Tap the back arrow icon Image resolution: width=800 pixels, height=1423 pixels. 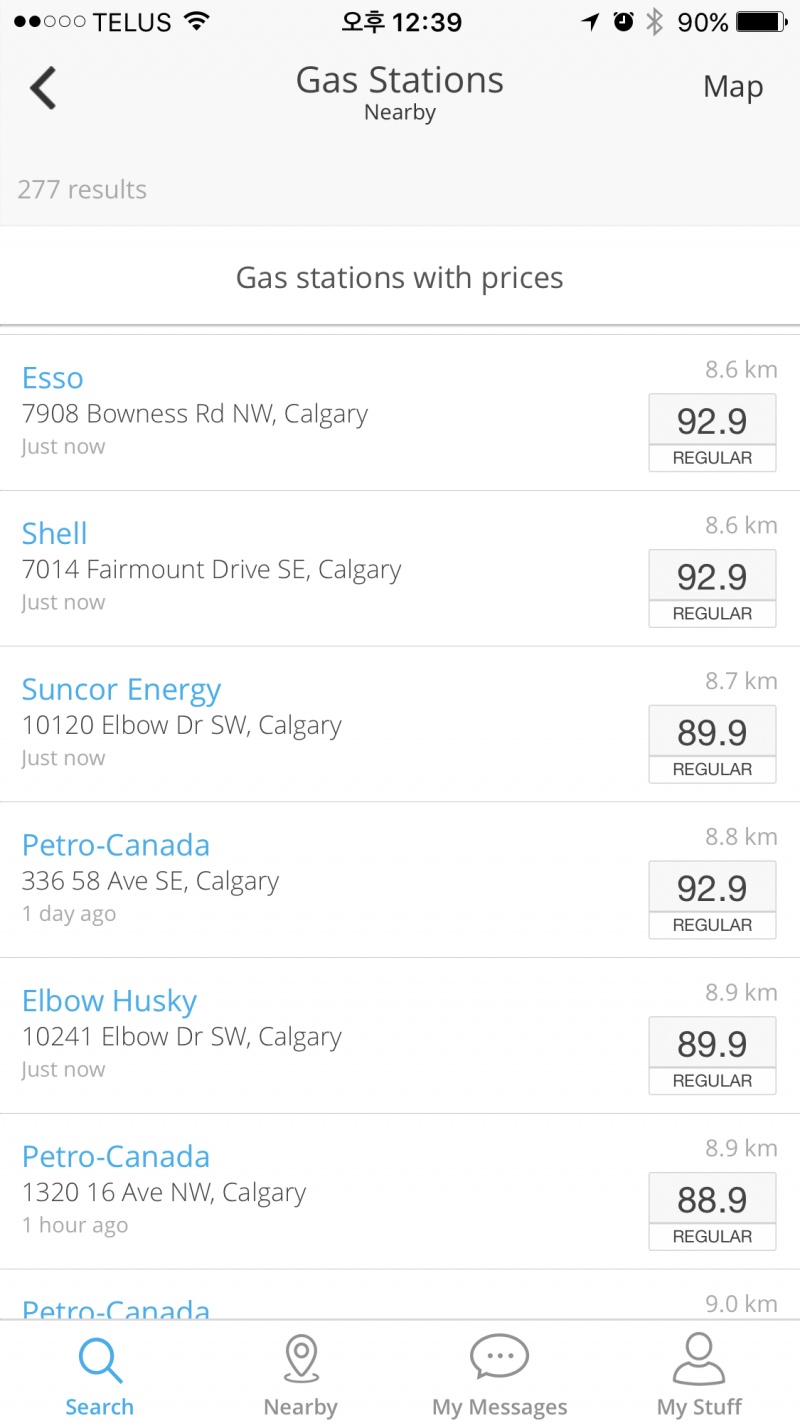click(x=44, y=88)
